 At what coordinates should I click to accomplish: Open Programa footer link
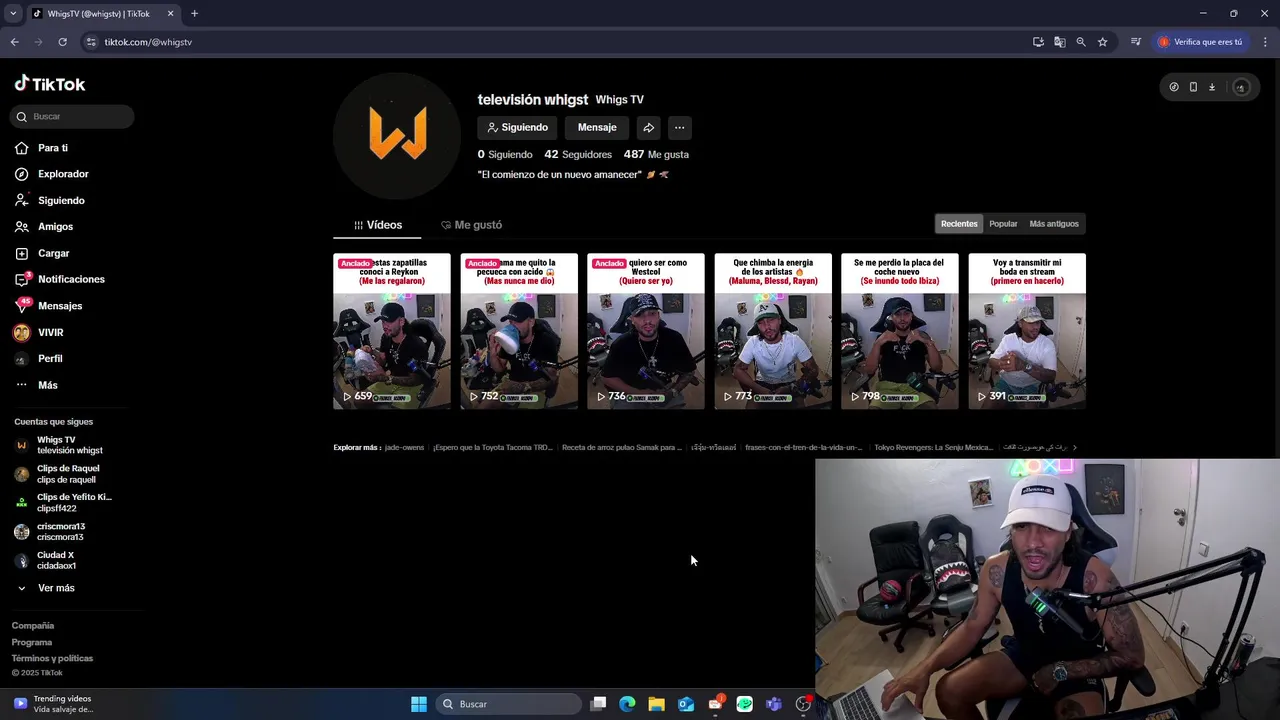[32, 642]
